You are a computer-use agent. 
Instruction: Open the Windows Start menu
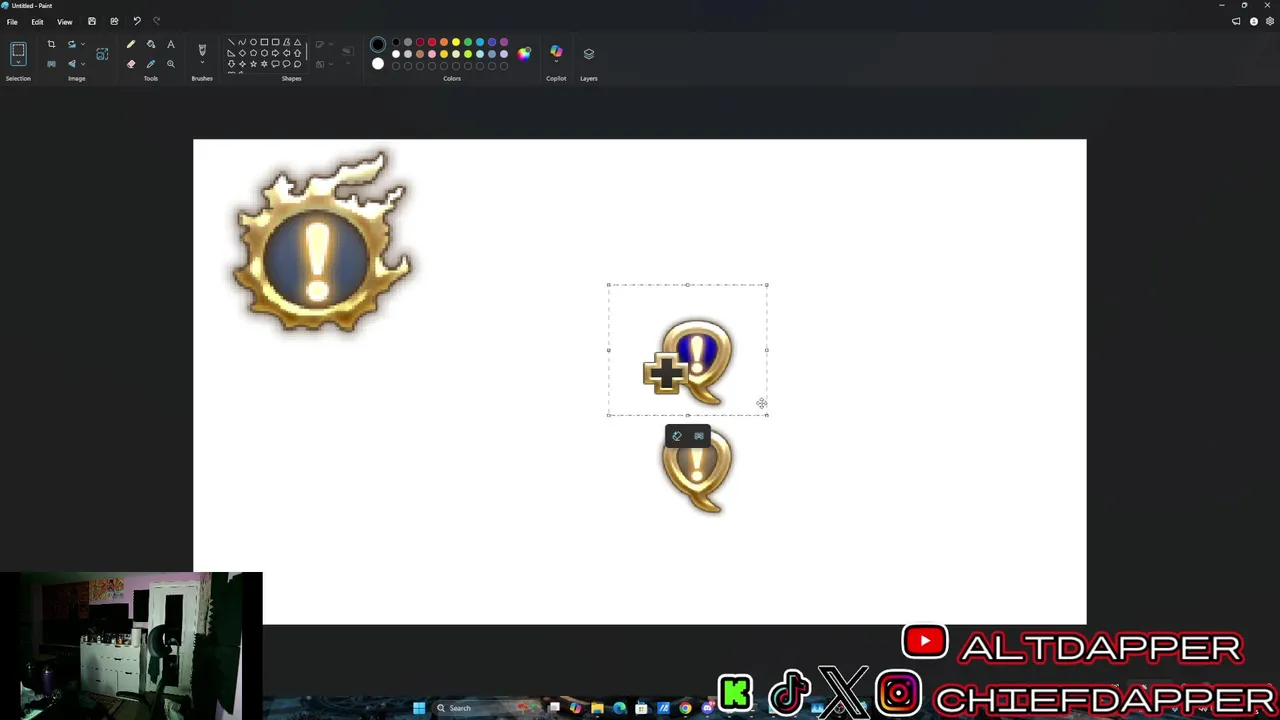[x=419, y=708]
